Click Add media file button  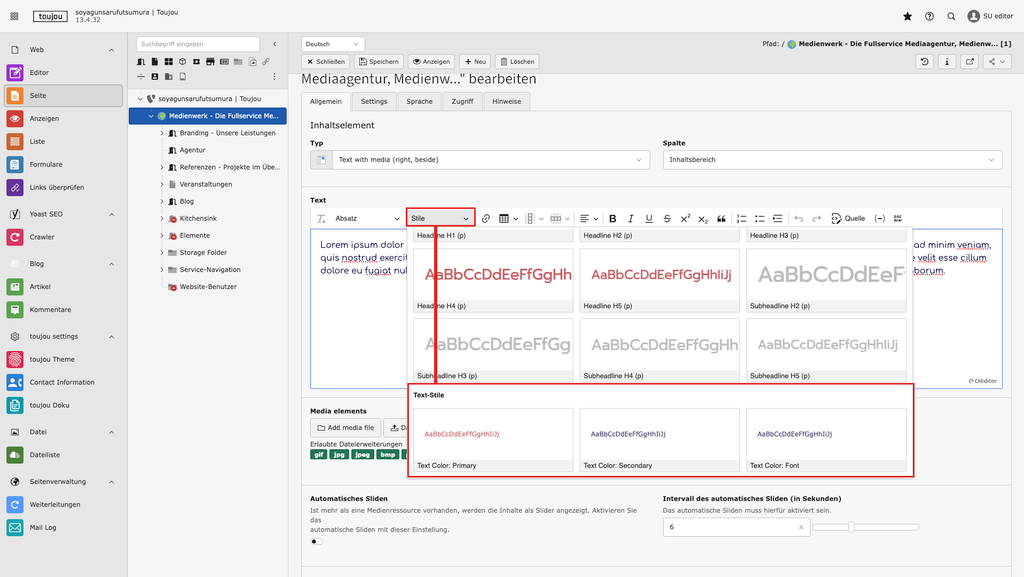[x=345, y=428]
